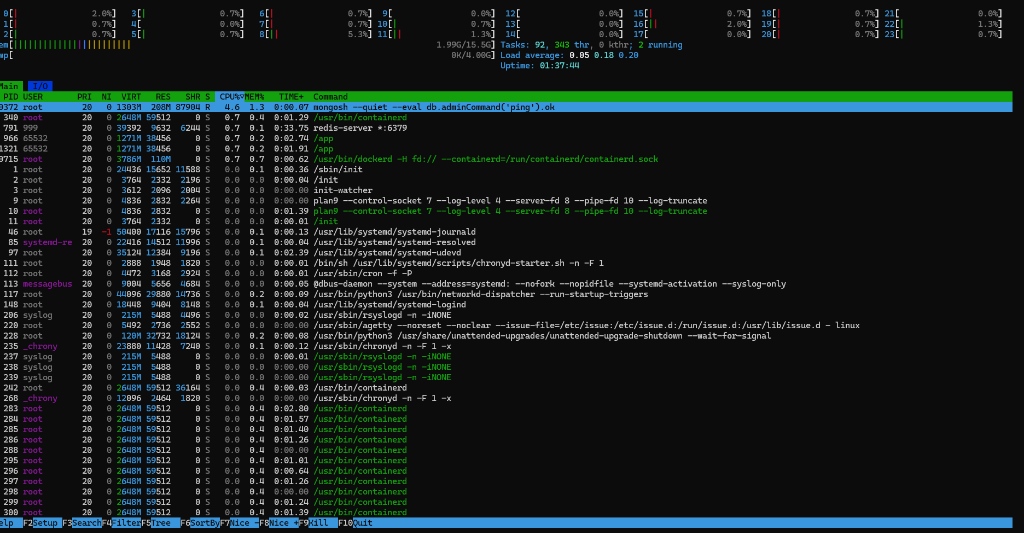1024x533 pixels.
Task: Click the CPU 0 usage meter
Action: [x=59, y=14]
